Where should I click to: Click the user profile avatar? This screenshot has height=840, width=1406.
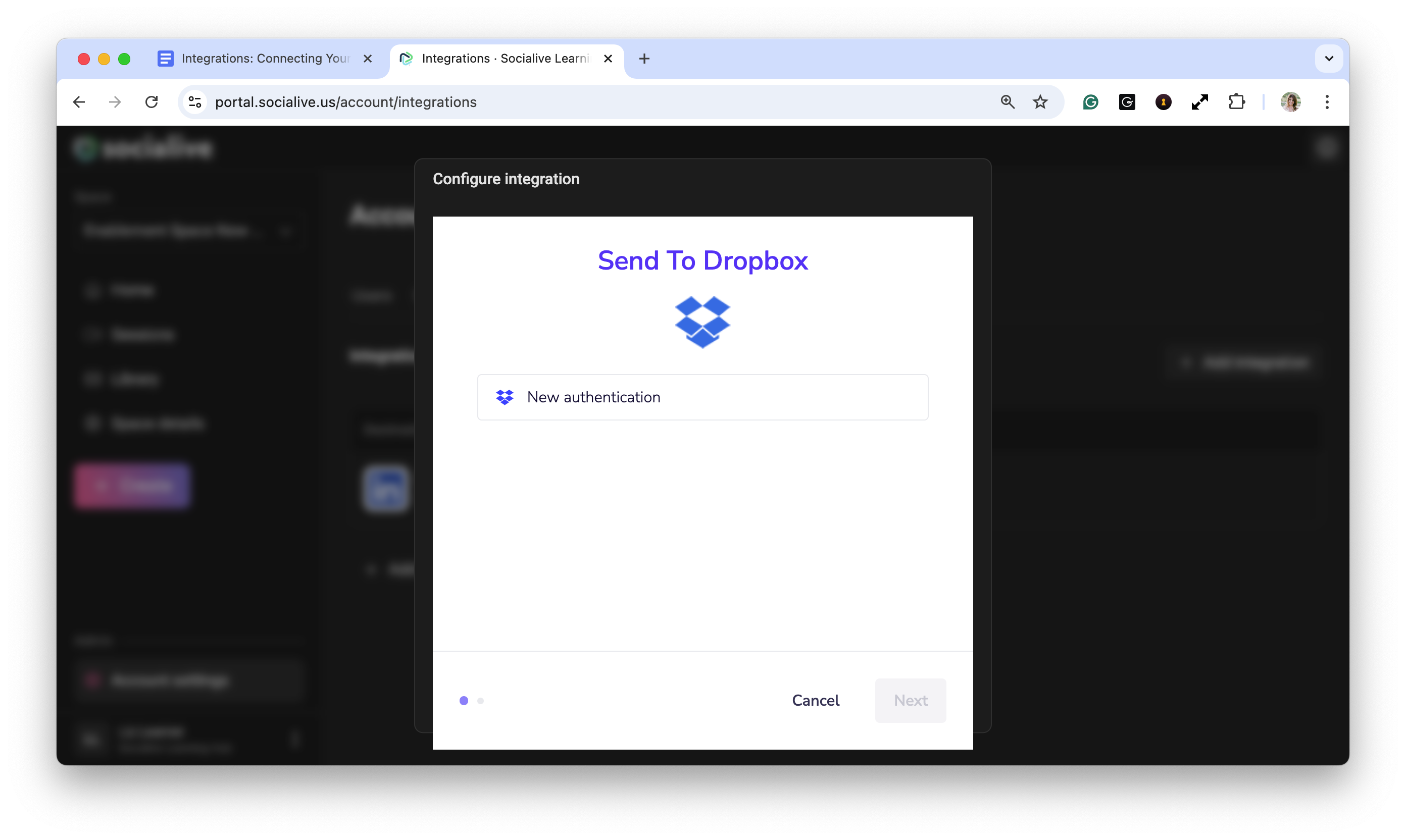click(x=1290, y=102)
